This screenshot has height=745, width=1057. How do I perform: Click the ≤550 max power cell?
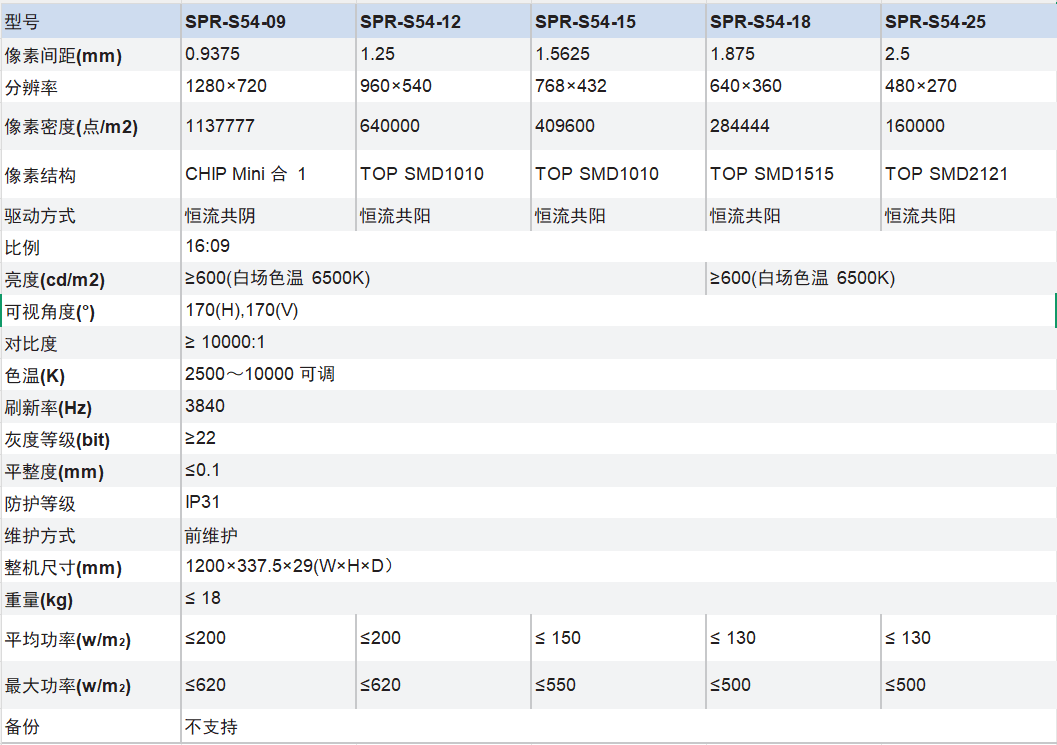coord(618,685)
